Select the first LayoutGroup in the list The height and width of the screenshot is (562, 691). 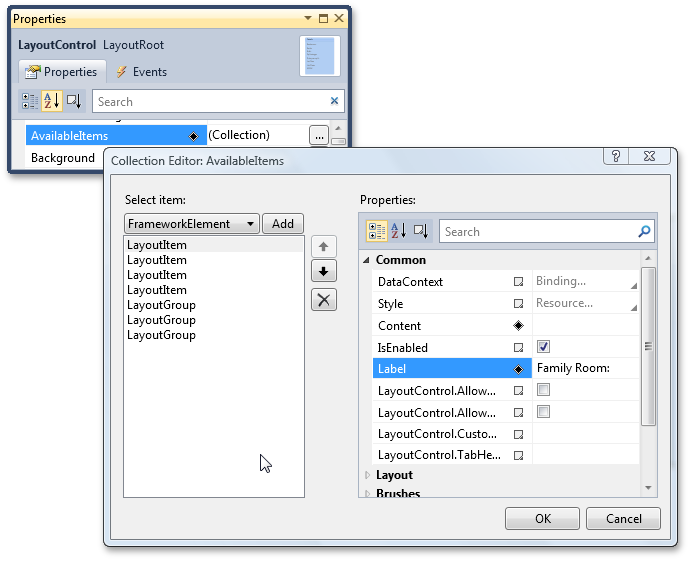pyautogui.click(x=214, y=305)
